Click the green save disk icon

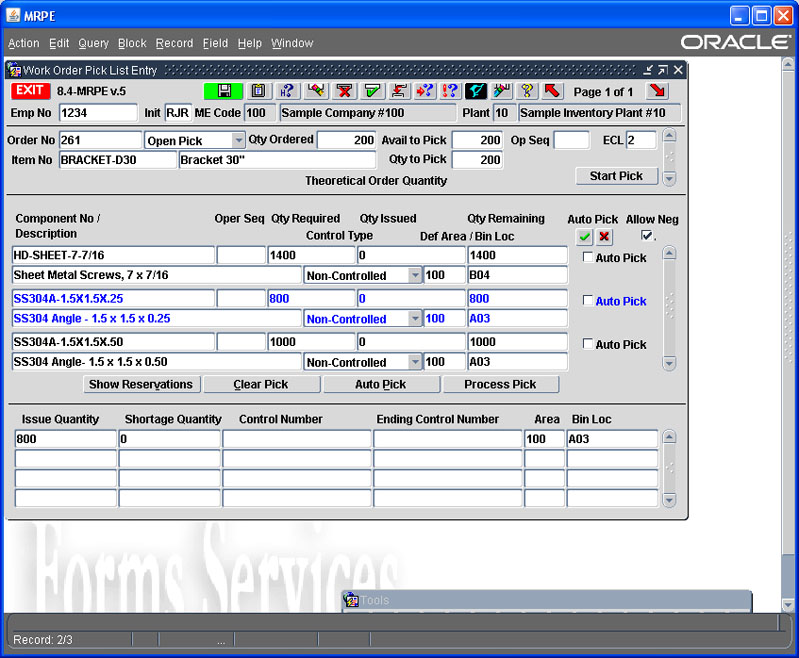pos(224,91)
